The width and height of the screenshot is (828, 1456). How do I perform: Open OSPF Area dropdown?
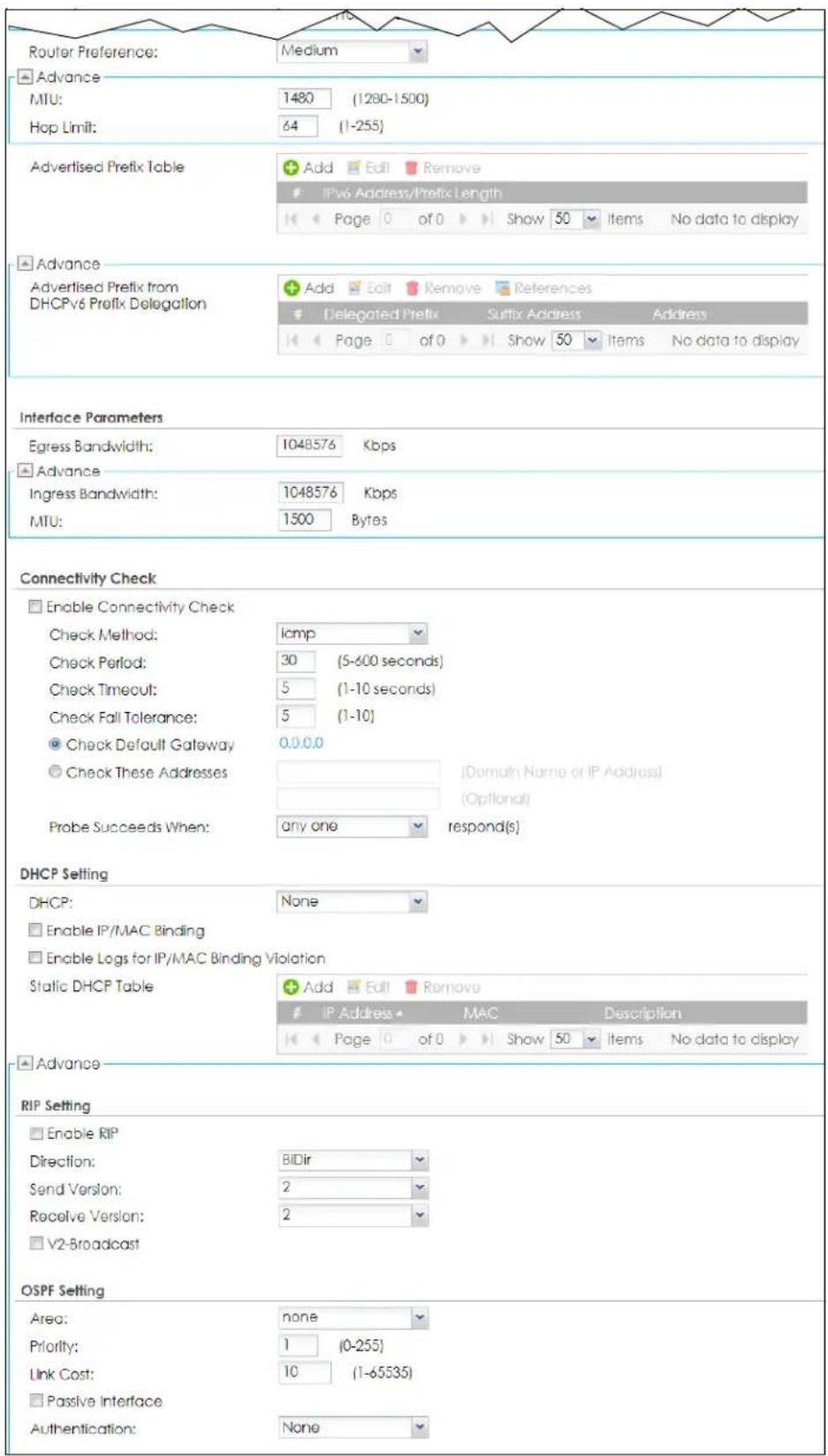click(353, 1318)
